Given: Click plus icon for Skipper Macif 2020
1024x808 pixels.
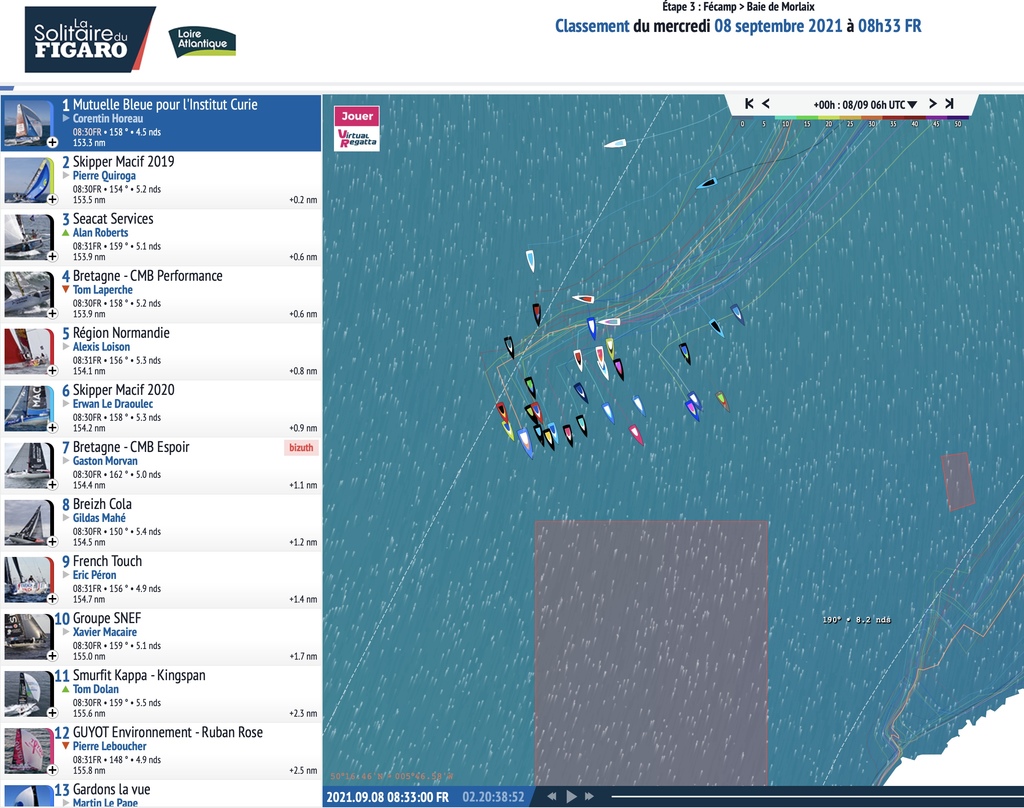Looking at the screenshot, I should coord(52,427).
